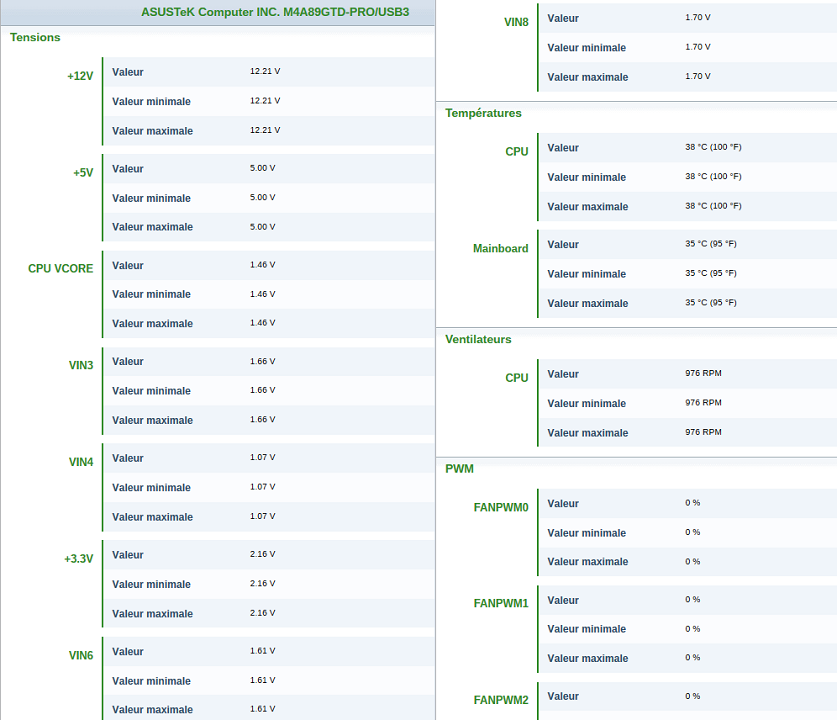The height and width of the screenshot is (720, 837).
Task: Select the VIN8 Valeur minimale row
Action: (x=688, y=47)
